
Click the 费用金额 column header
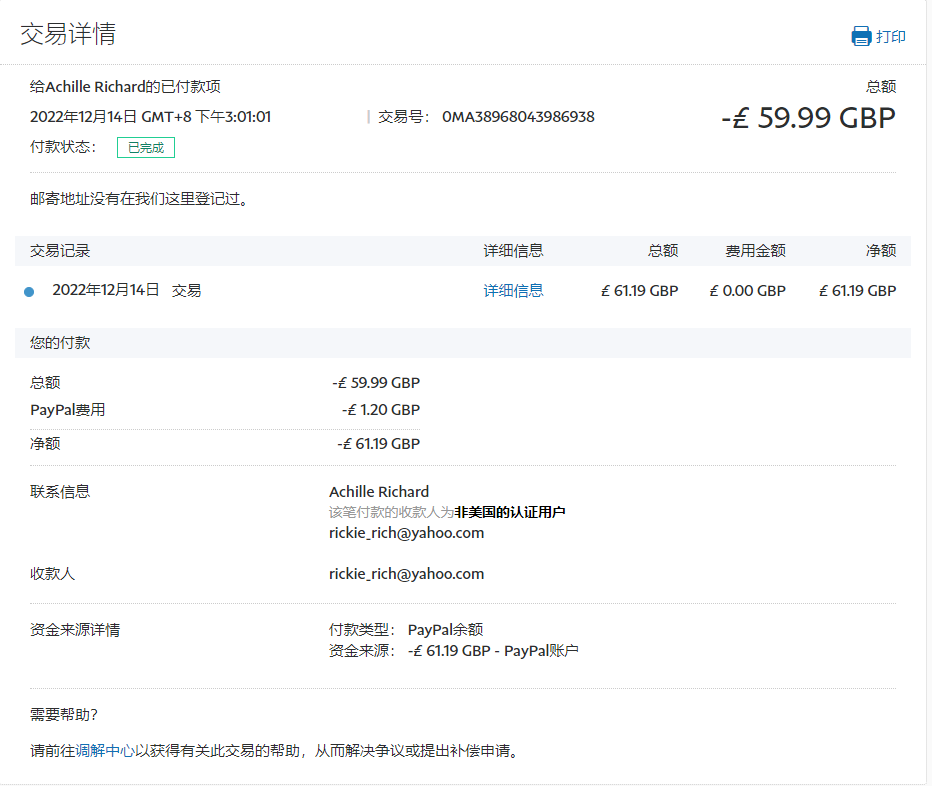[755, 251]
